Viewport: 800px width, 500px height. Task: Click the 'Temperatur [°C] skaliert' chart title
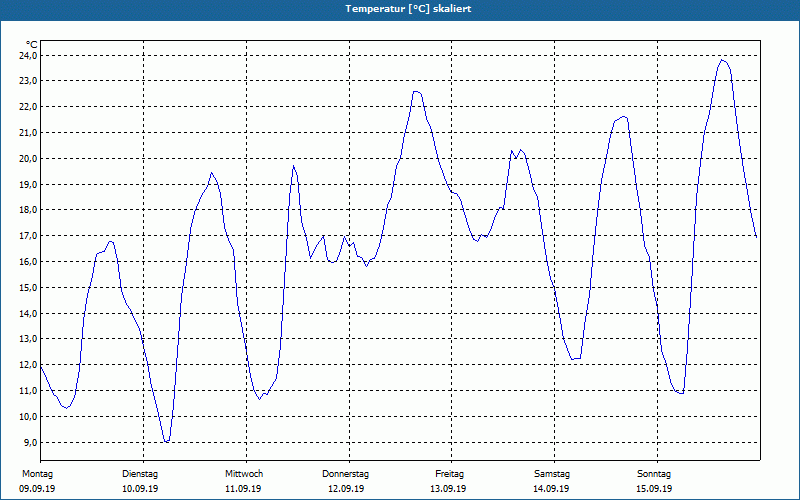[408, 9]
